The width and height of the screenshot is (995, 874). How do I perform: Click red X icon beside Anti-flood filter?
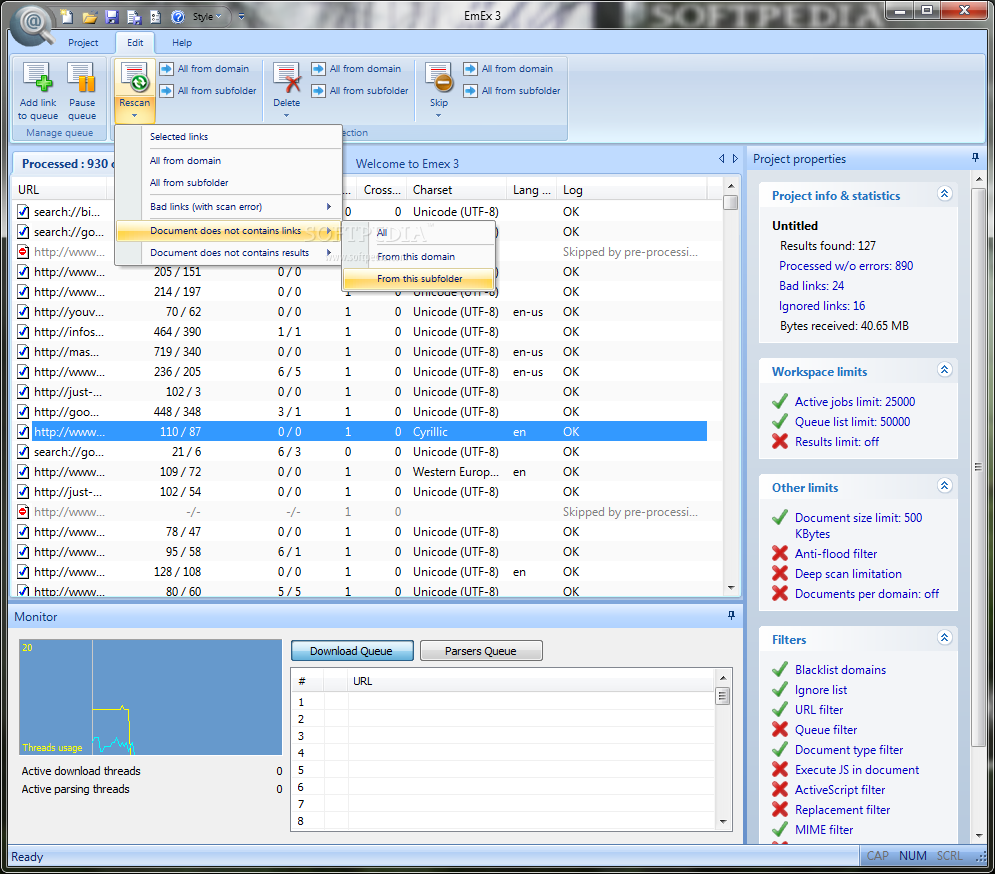[x=780, y=553]
